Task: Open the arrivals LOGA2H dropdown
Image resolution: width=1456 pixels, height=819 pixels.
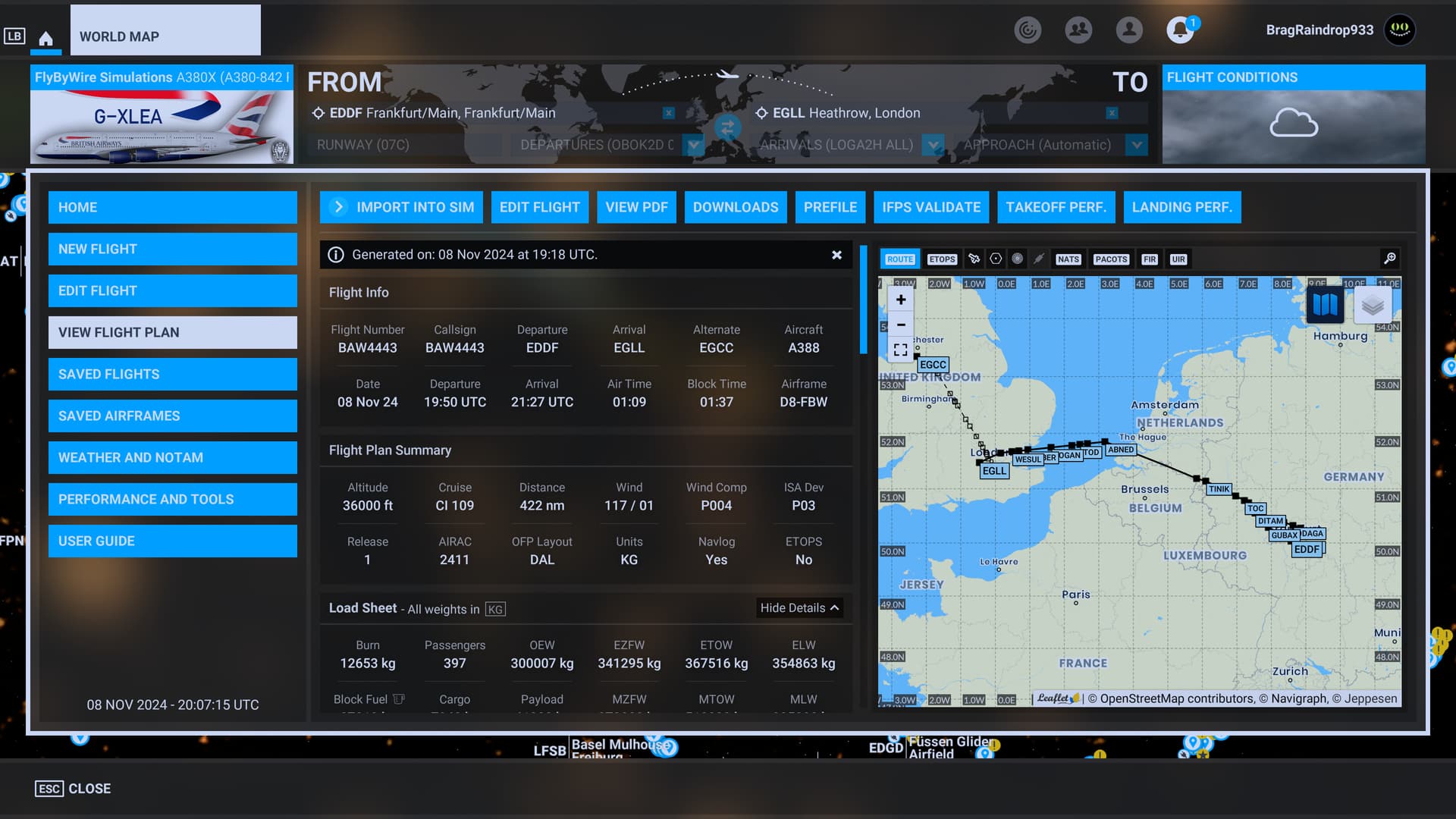Action: tap(934, 145)
